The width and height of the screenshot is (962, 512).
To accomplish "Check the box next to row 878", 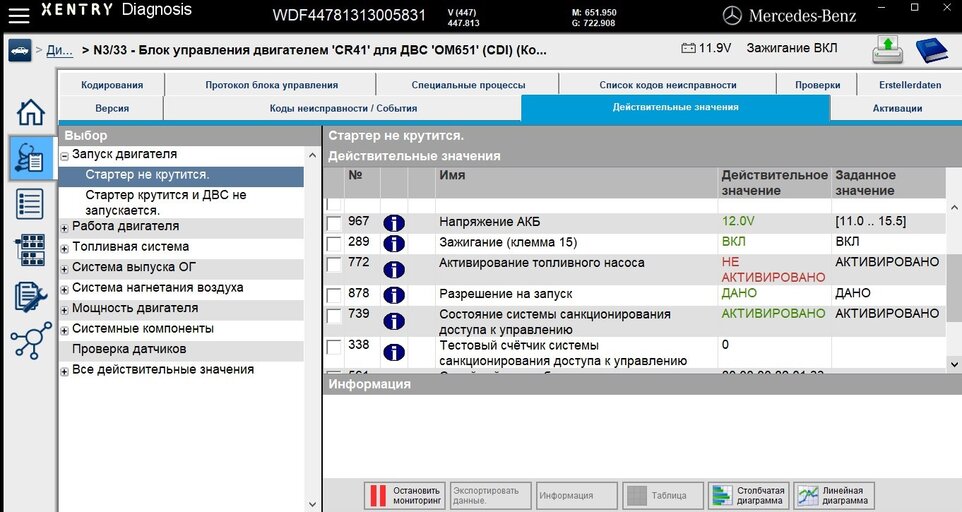I will coord(334,295).
